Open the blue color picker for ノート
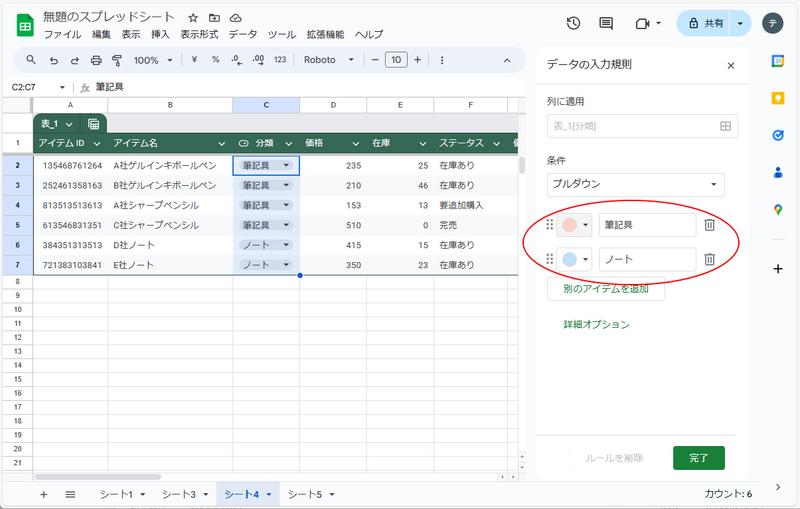800x509 pixels. (x=574, y=260)
